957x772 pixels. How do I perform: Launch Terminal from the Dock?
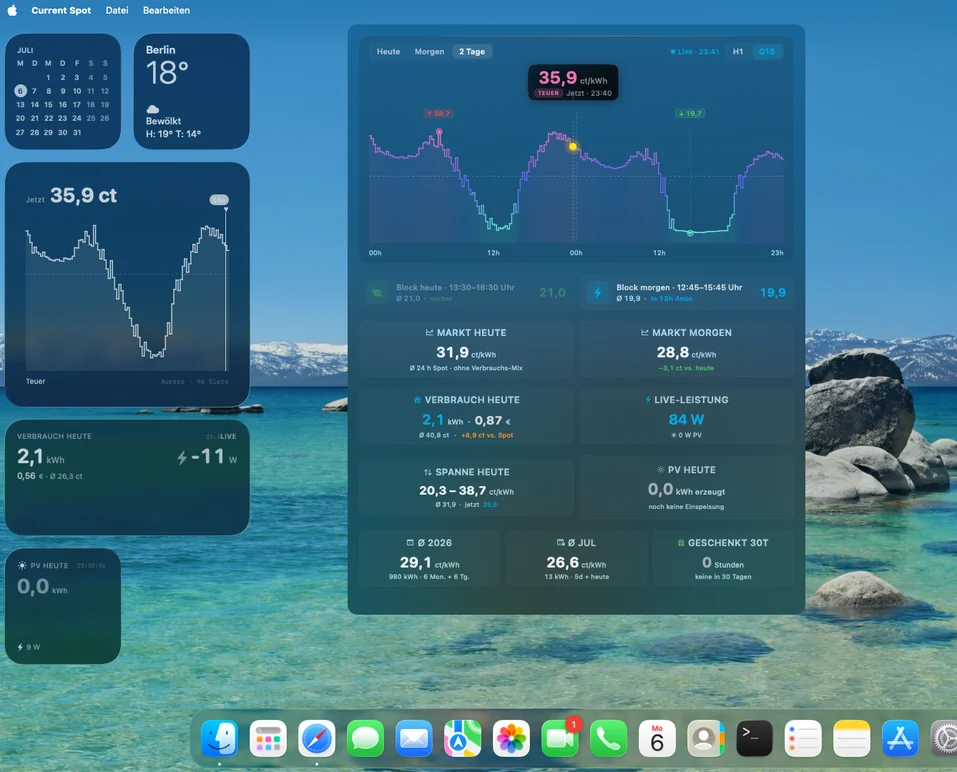[754, 738]
